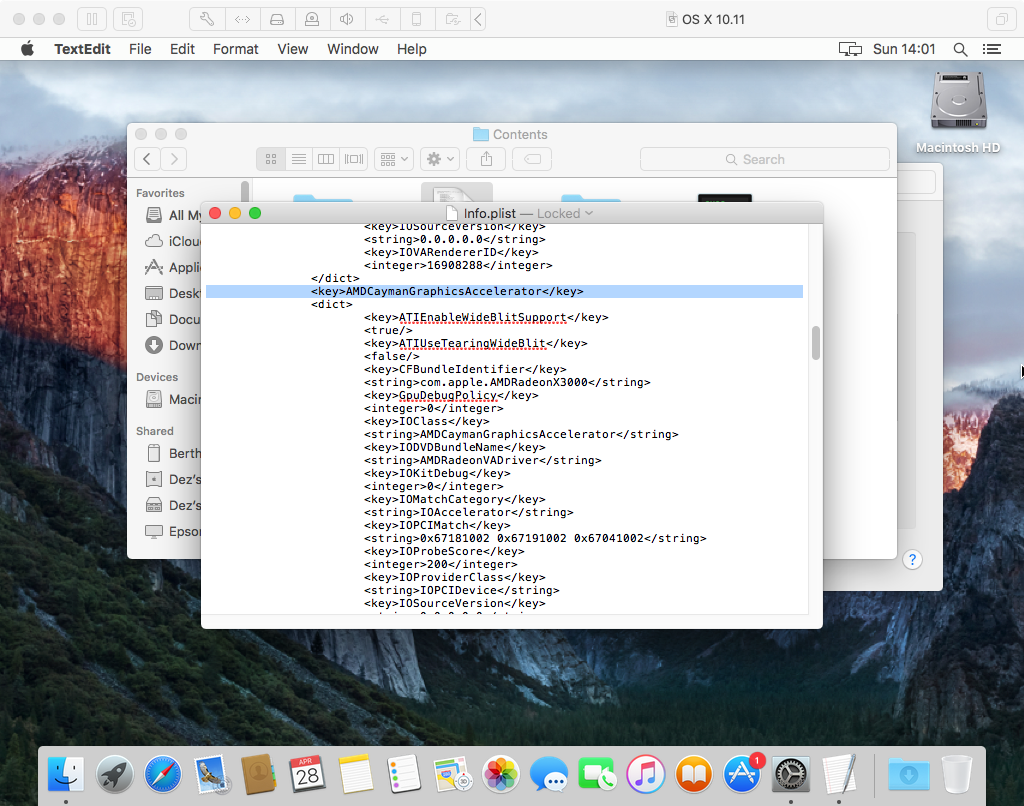Viewport: 1024px width, 806px height.
Task: Switch Finder to list view
Action: [298, 159]
